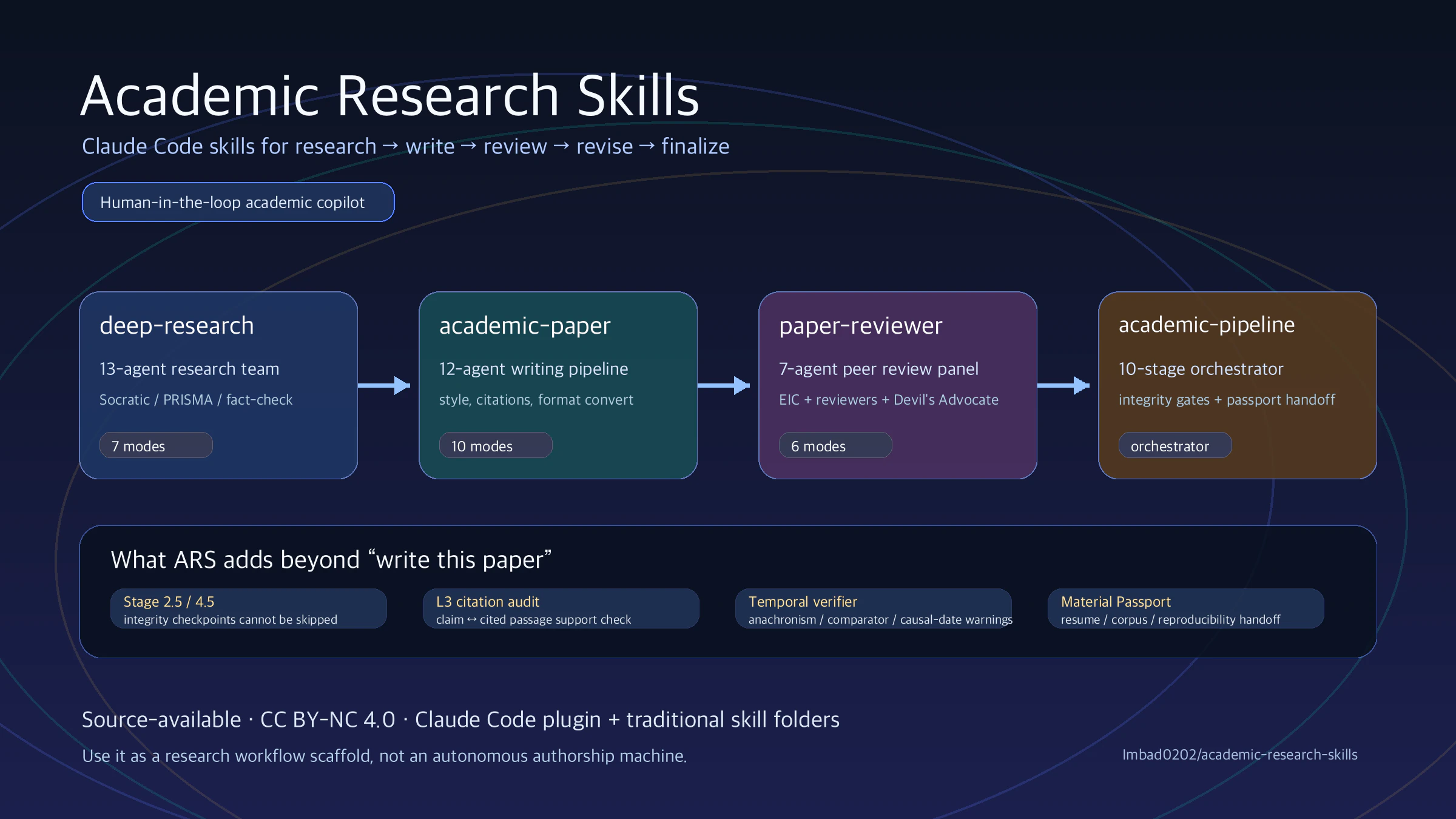This screenshot has height=819, width=1456.
Task: Click 'Socratic / PRISMA / fact-check' line
Action: coord(196,400)
